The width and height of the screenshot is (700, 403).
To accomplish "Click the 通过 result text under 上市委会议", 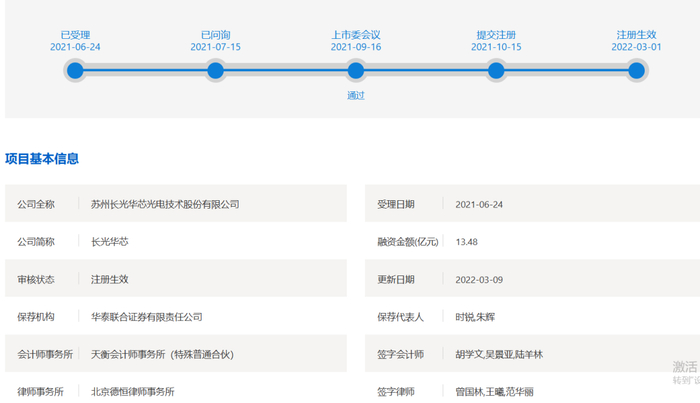I will tap(356, 95).
